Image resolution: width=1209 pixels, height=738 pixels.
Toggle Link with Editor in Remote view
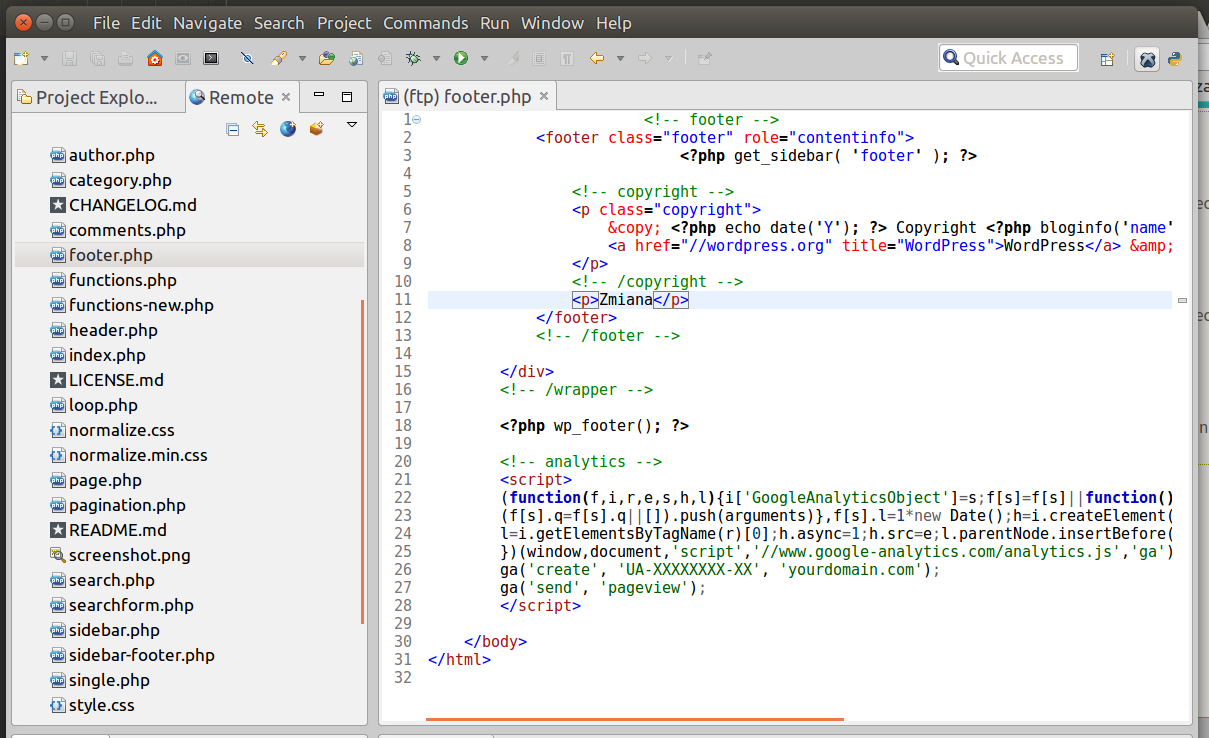(260, 129)
